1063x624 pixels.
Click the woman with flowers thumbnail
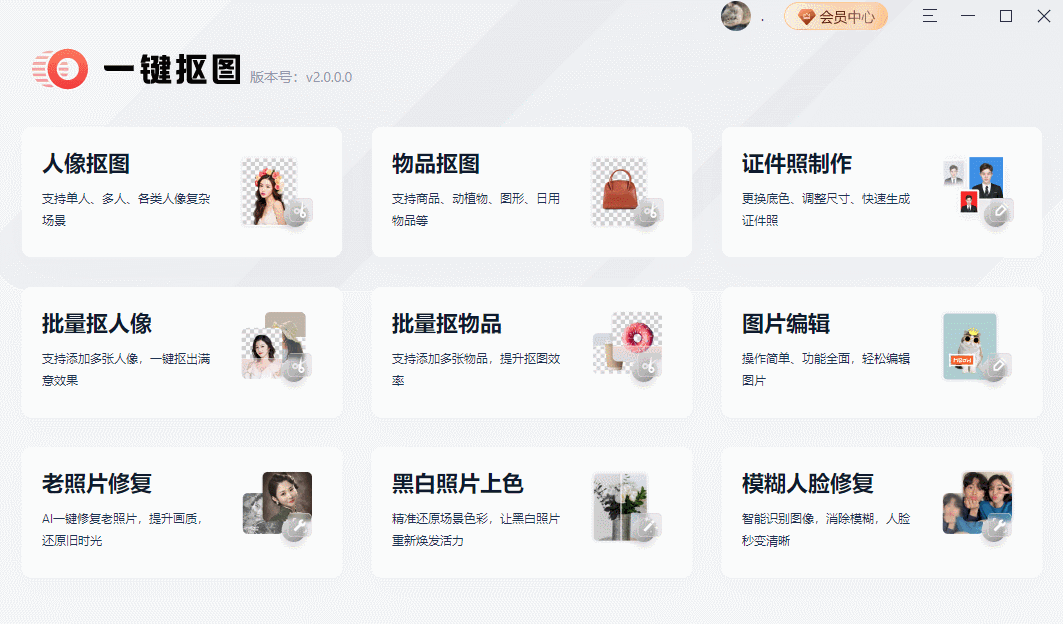coord(269,191)
